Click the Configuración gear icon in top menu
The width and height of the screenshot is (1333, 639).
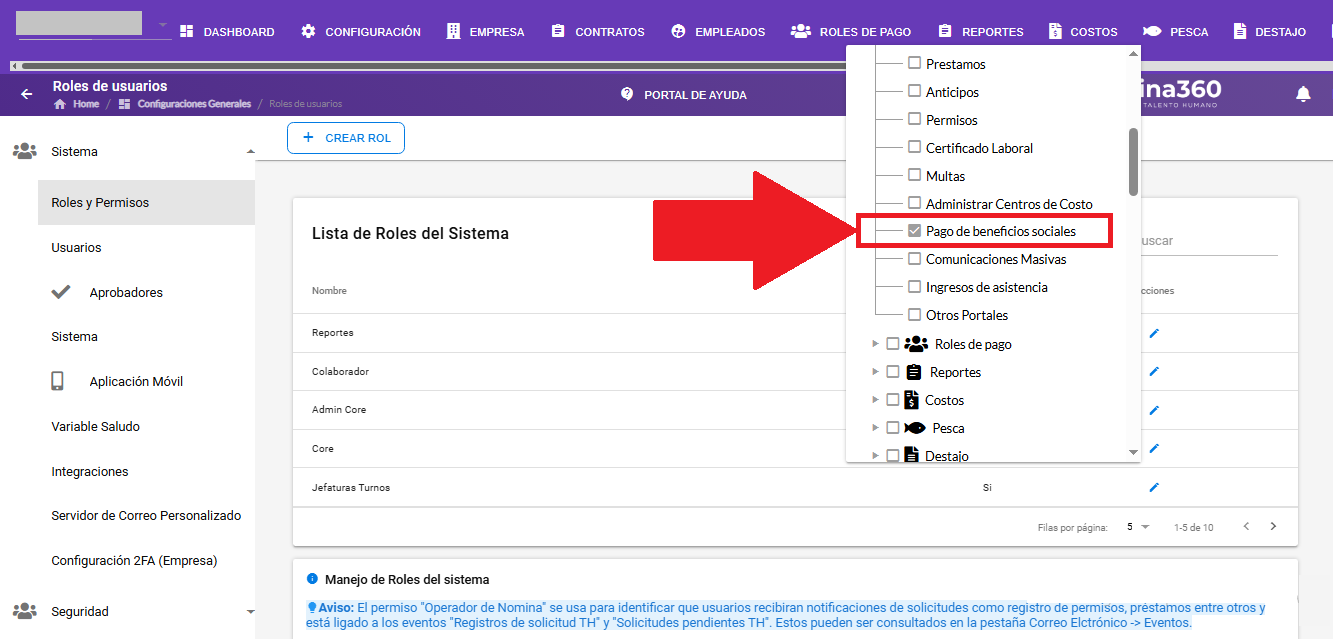[308, 31]
